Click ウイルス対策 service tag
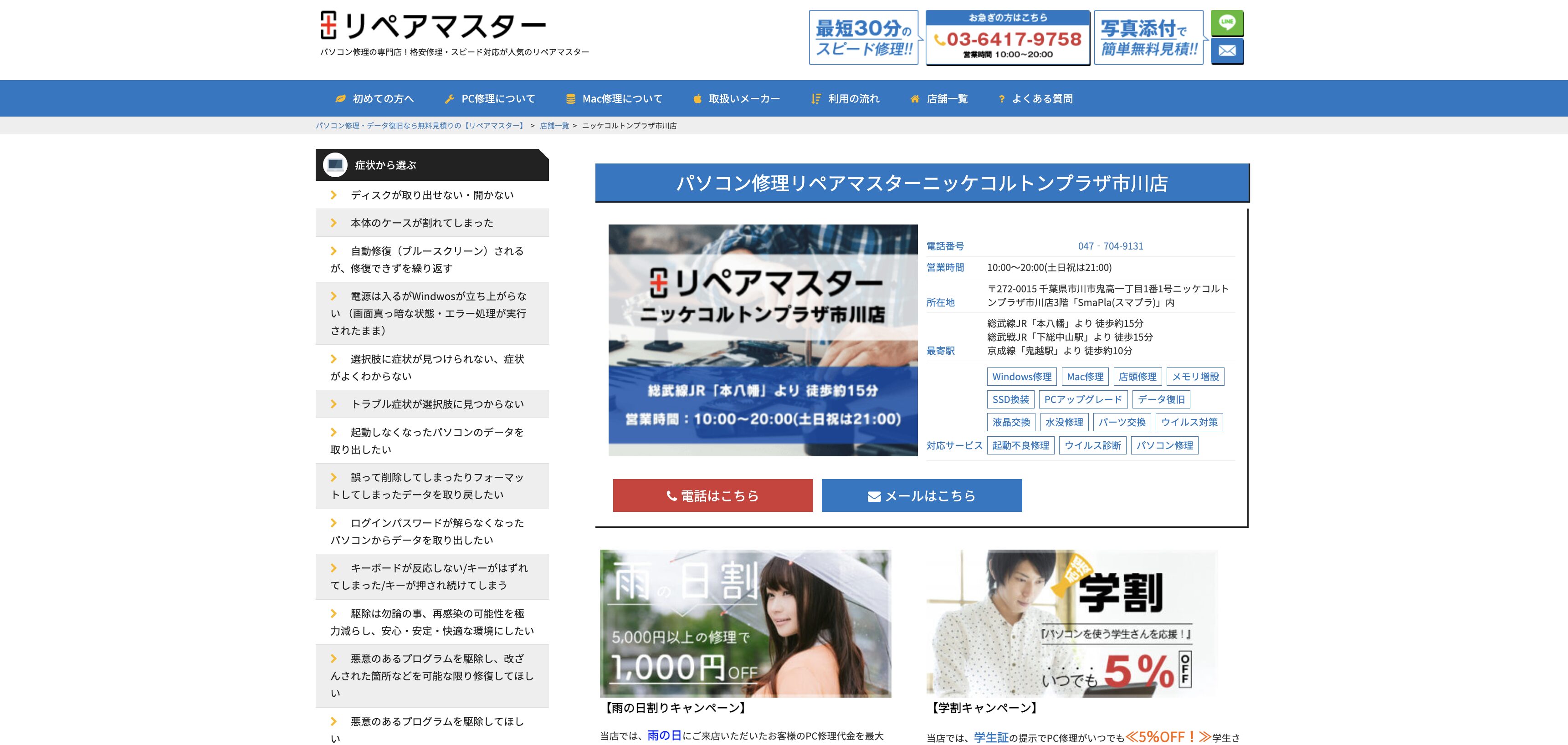Viewport: 1568px width, 745px height. [1189, 423]
